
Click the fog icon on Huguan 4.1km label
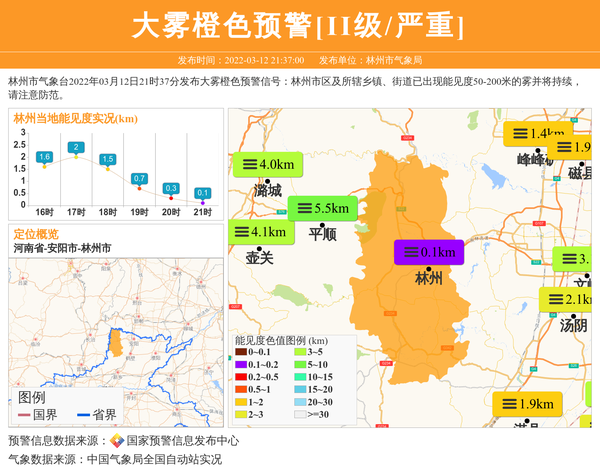coord(241,232)
